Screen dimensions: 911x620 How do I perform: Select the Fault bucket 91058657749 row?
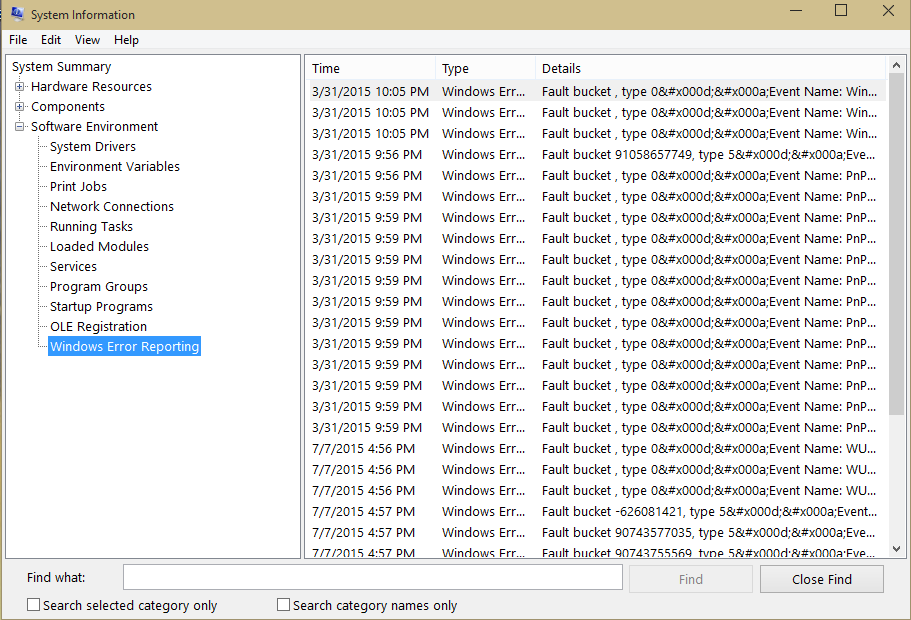597,155
